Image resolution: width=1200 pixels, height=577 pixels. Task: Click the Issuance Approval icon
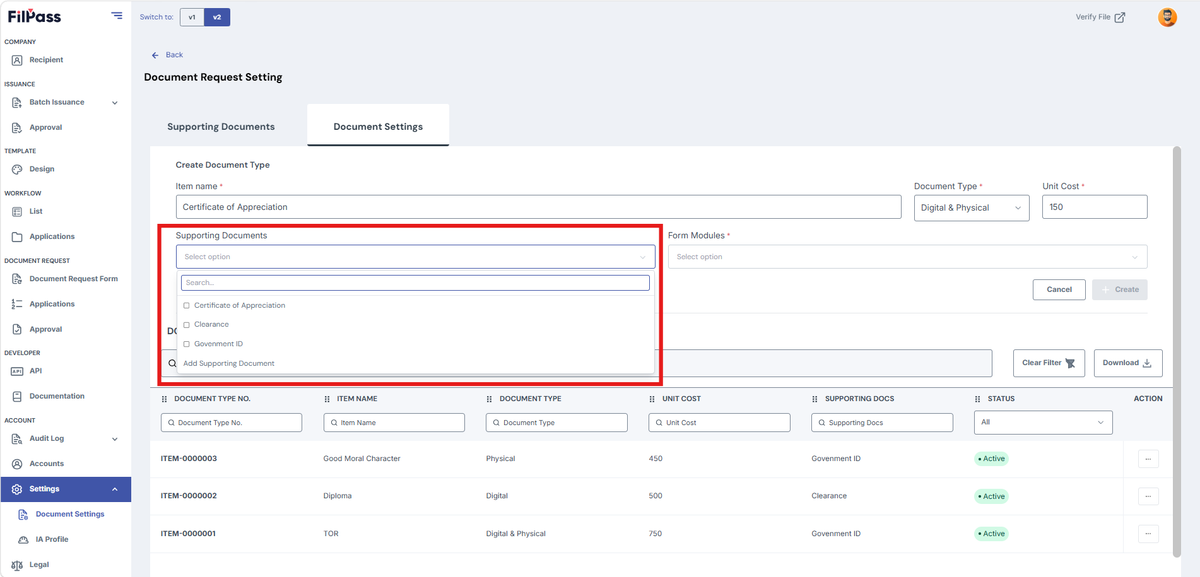[x=17, y=127]
